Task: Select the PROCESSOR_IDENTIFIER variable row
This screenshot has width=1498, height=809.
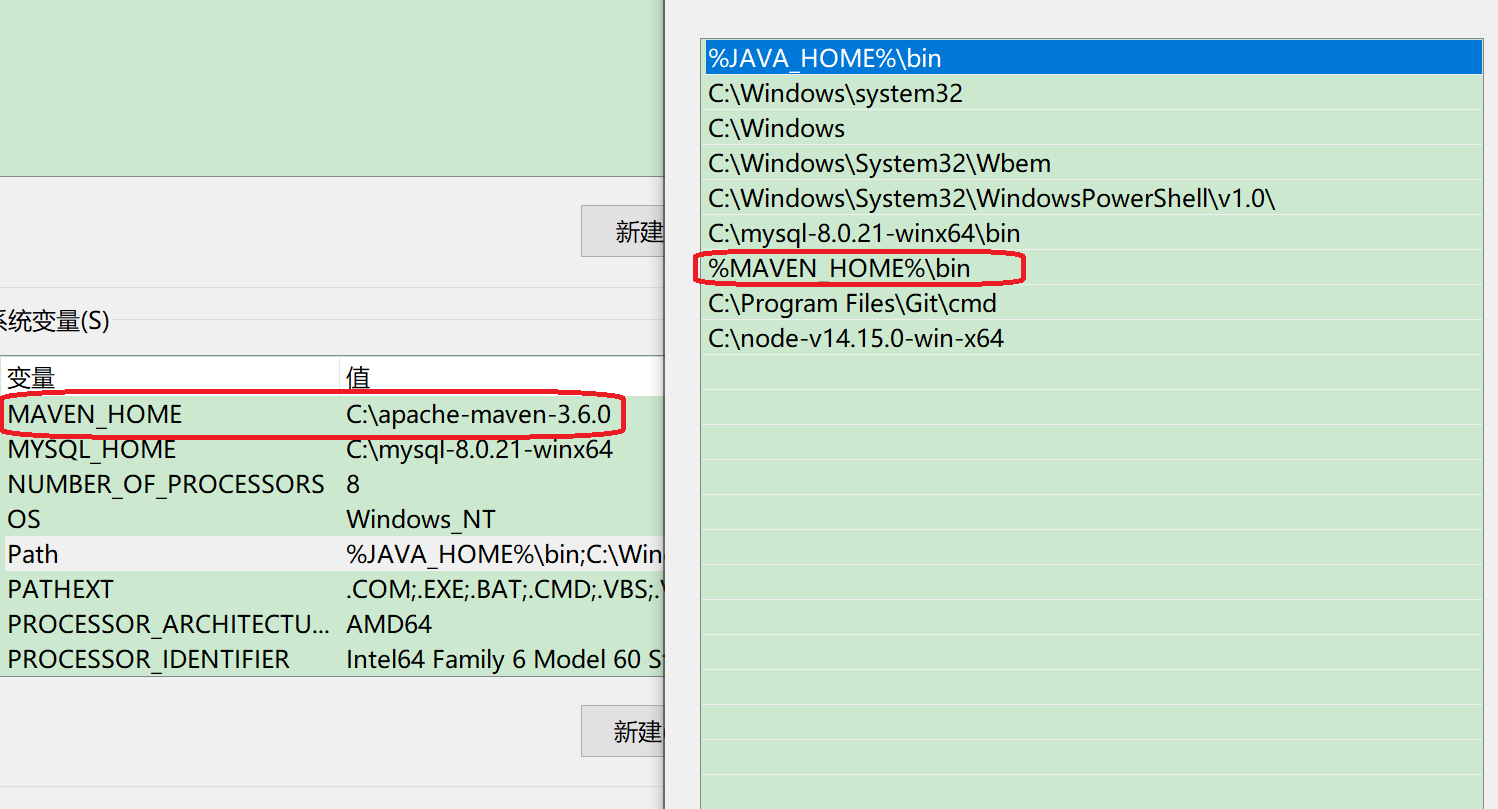Action: coord(148,660)
